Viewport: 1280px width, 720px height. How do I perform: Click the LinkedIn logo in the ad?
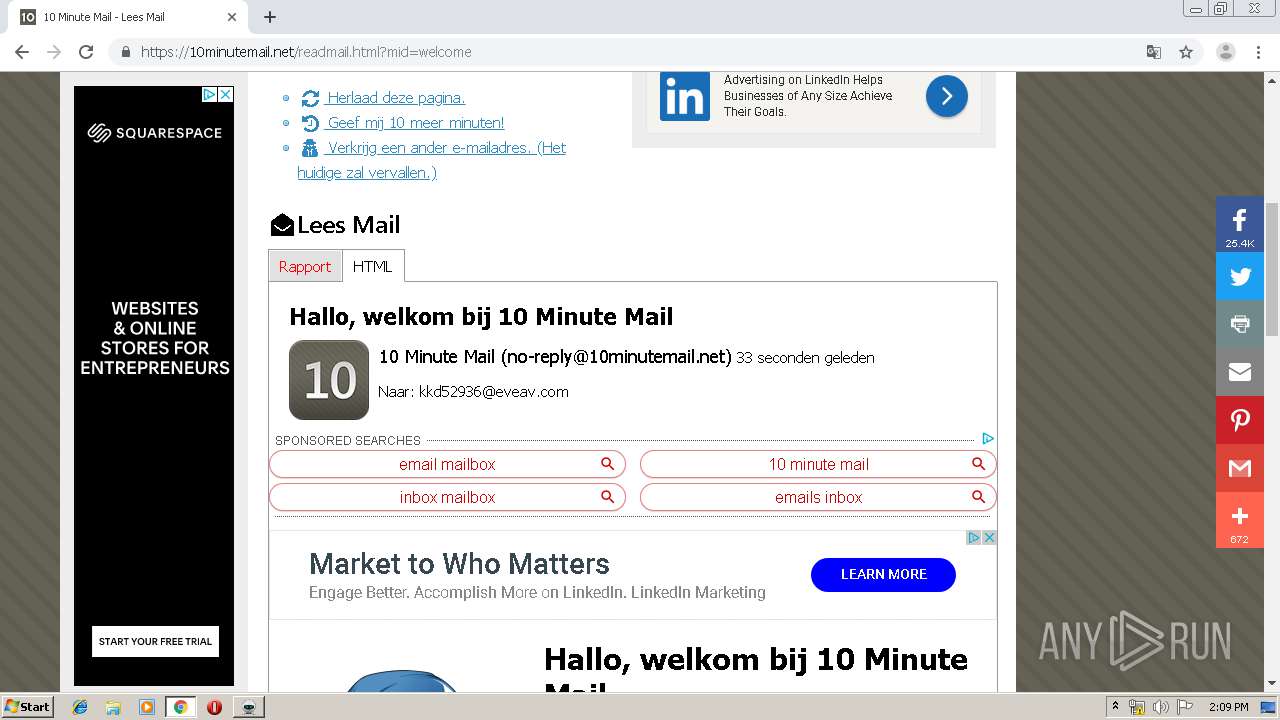pos(685,97)
